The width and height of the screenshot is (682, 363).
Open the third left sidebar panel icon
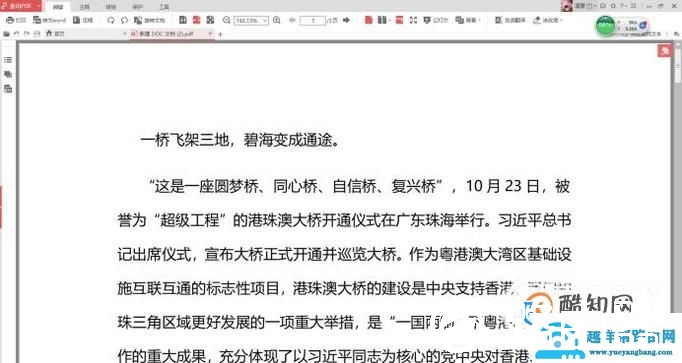[x=8, y=89]
